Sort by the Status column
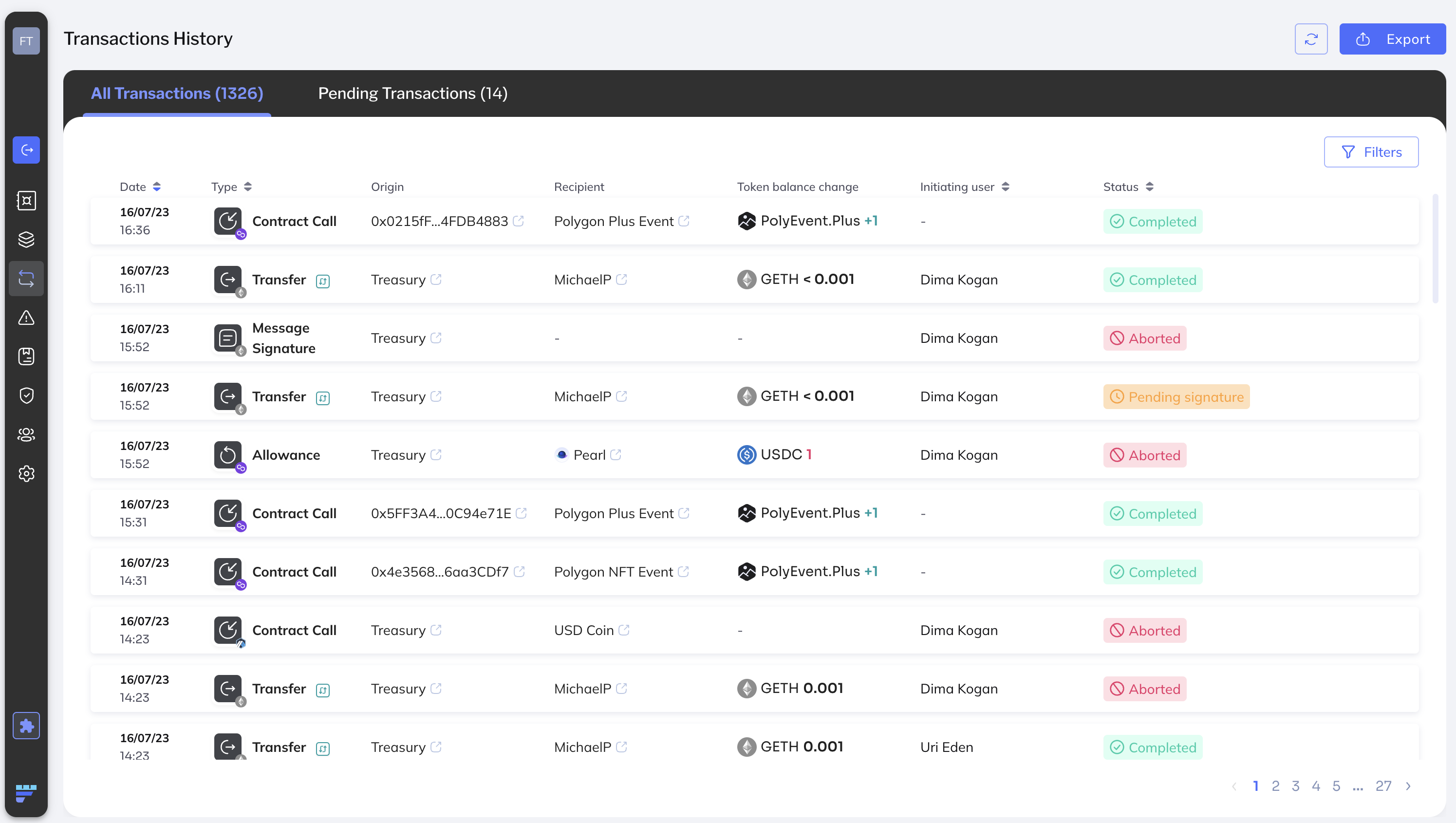Image resolution: width=1456 pixels, height=823 pixels. (x=1150, y=187)
